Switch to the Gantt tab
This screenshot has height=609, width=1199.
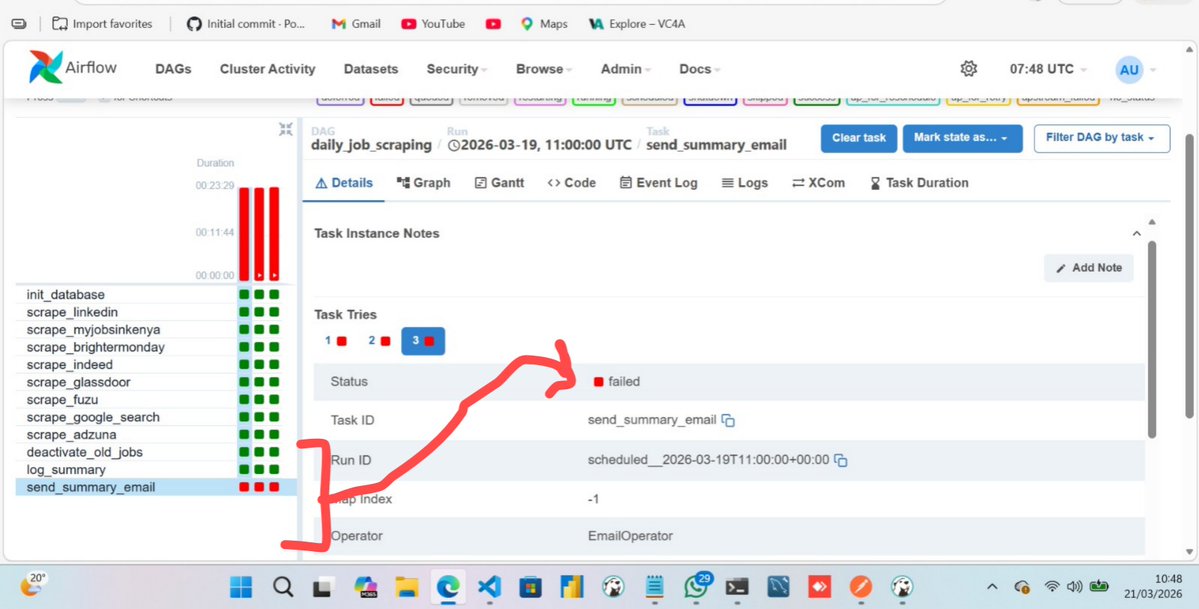click(x=499, y=183)
